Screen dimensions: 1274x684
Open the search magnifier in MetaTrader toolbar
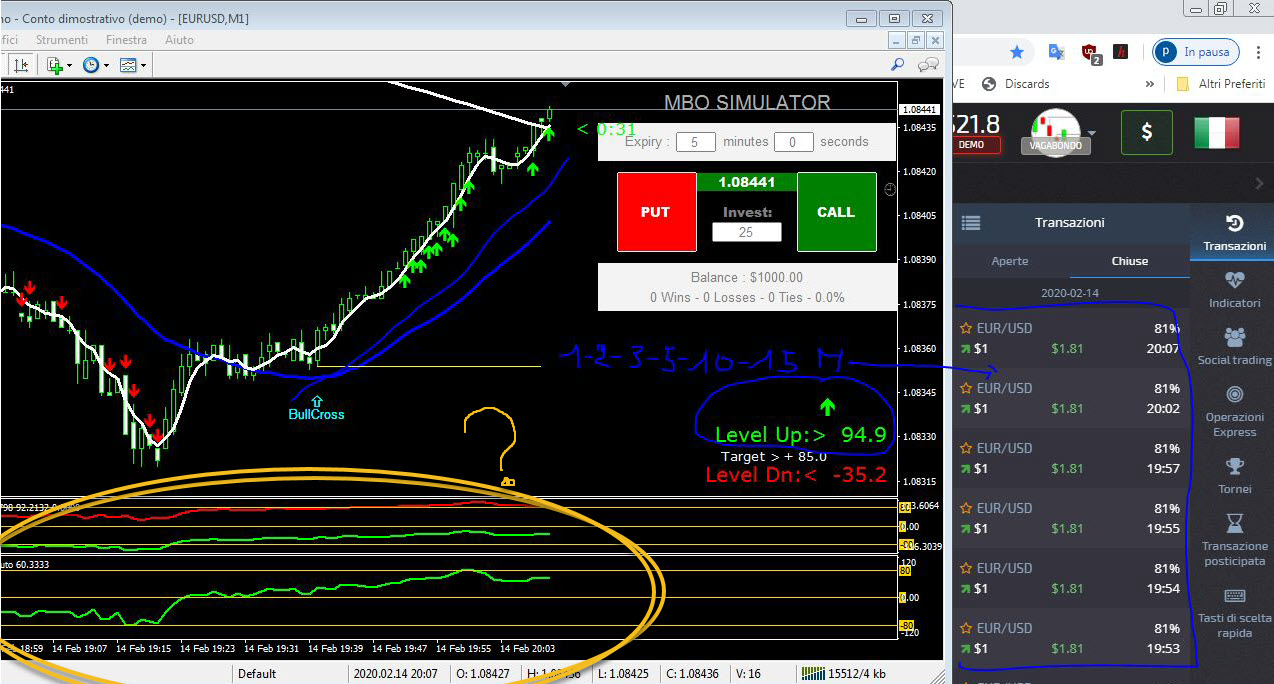[898, 65]
